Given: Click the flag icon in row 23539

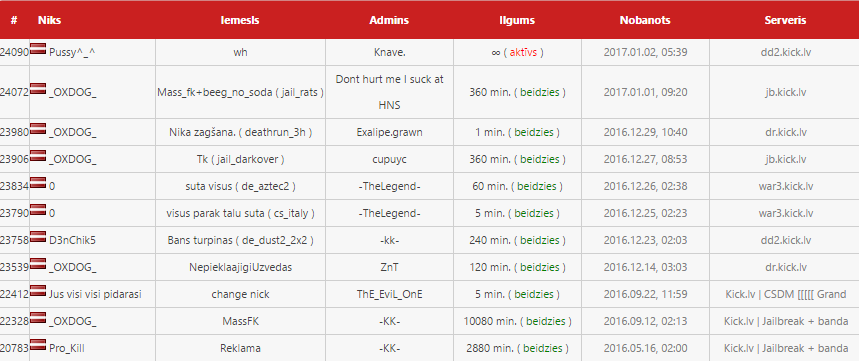Looking at the screenshot, I should pyautogui.click(x=38, y=262).
